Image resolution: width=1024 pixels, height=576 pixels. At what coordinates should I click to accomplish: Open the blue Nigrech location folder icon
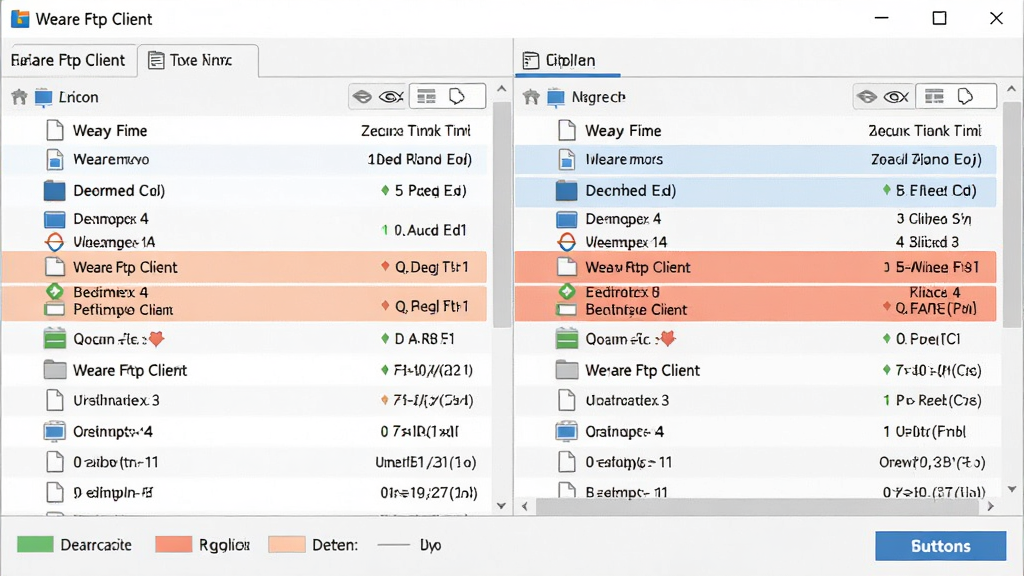(556, 97)
